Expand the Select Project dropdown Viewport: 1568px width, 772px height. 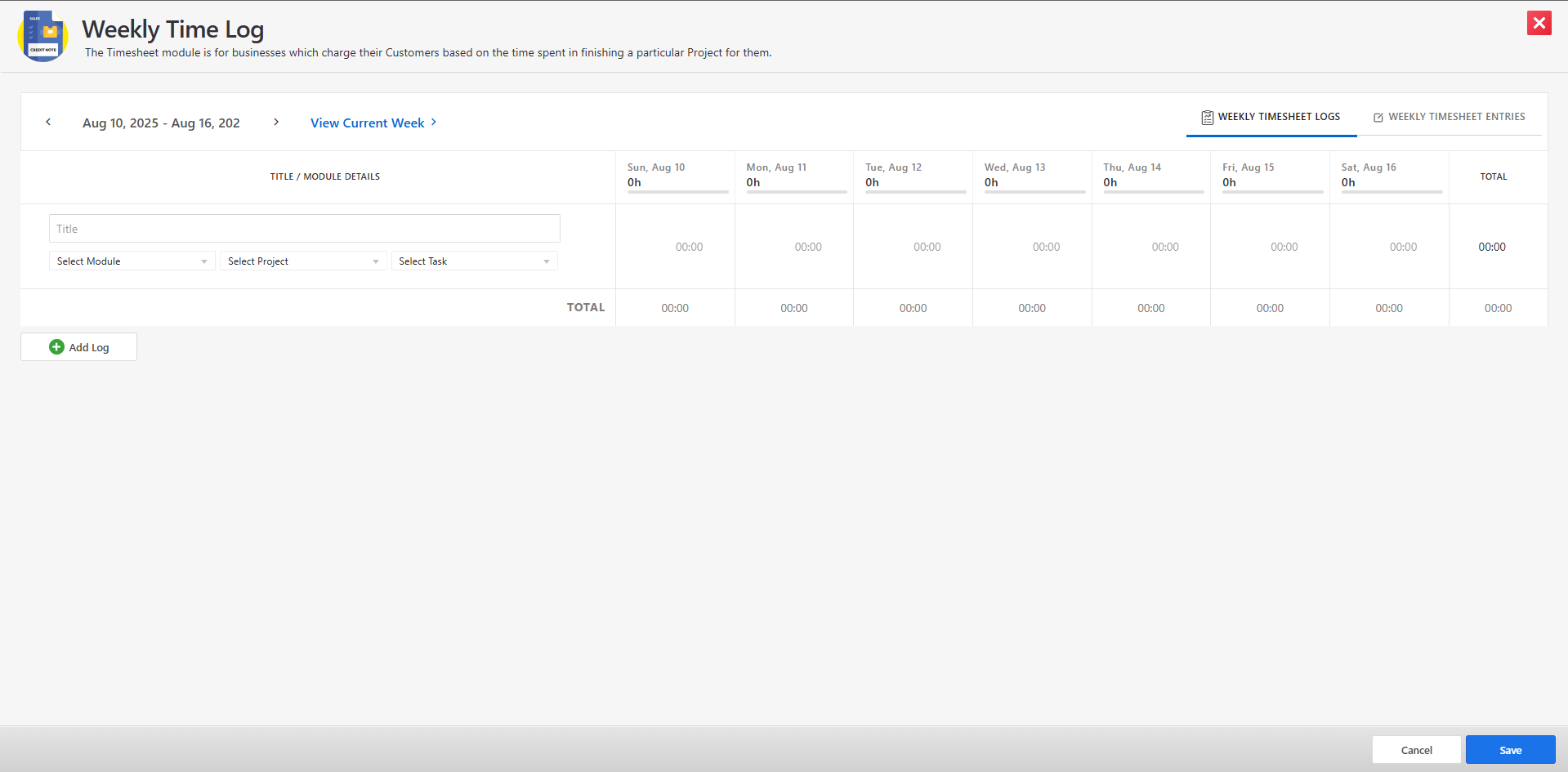point(302,261)
